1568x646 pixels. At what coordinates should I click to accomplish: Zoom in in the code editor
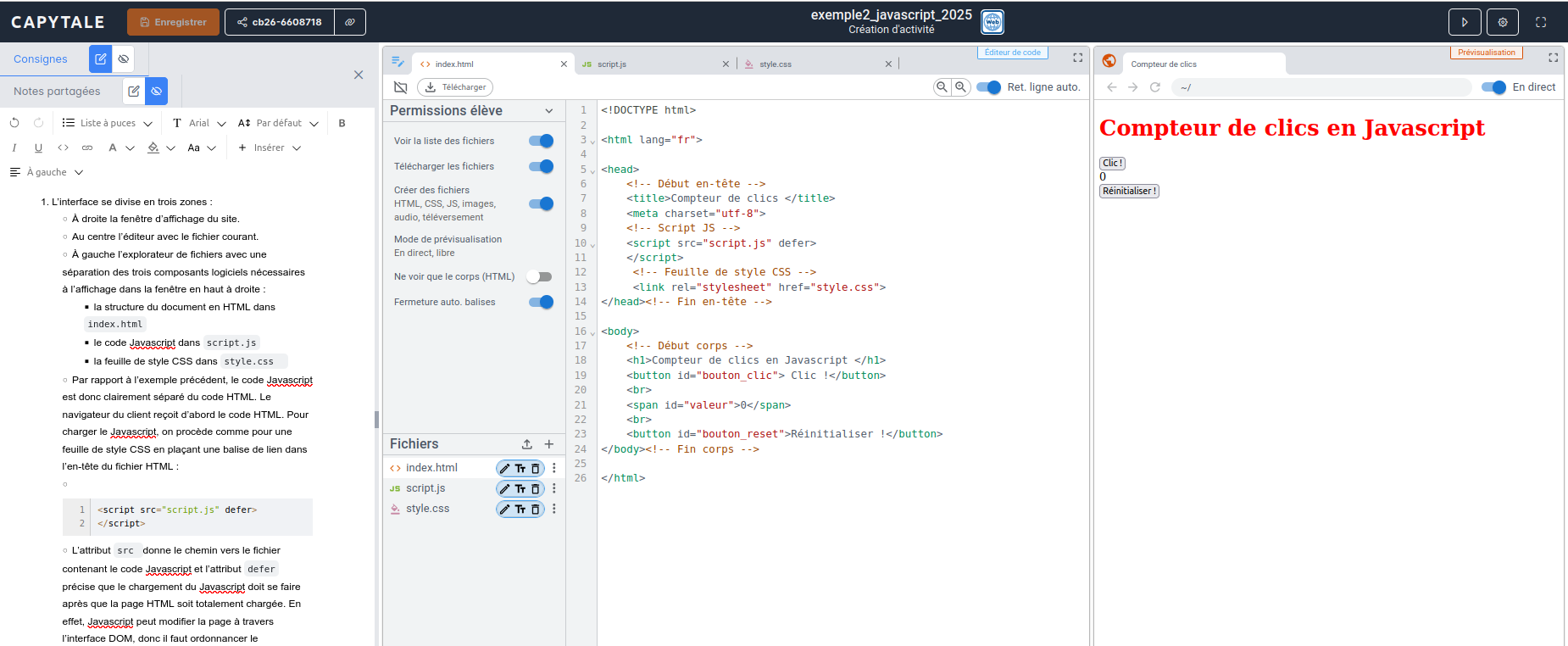pyautogui.click(x=961, y=86)
